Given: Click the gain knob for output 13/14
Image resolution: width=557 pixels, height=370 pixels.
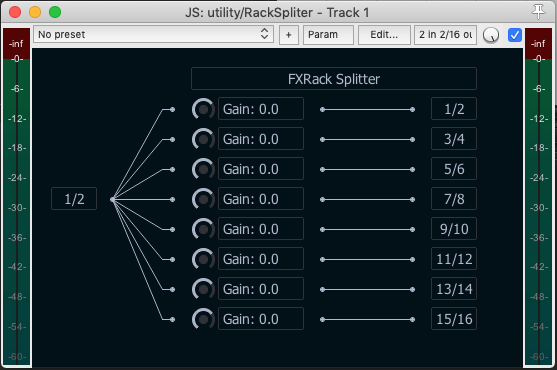Looking at the screenshot, I should pyautogui.click(x=203, y=289).
